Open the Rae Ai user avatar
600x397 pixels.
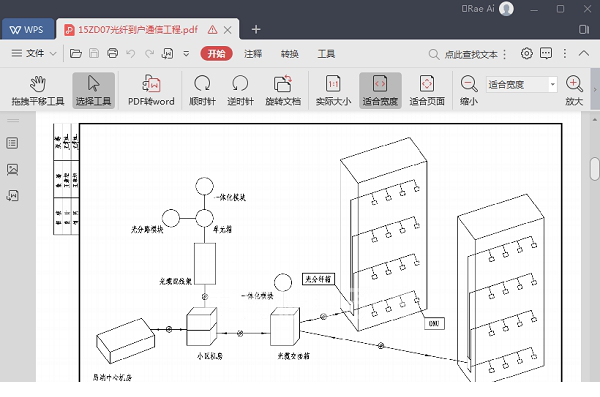[506, 9]
